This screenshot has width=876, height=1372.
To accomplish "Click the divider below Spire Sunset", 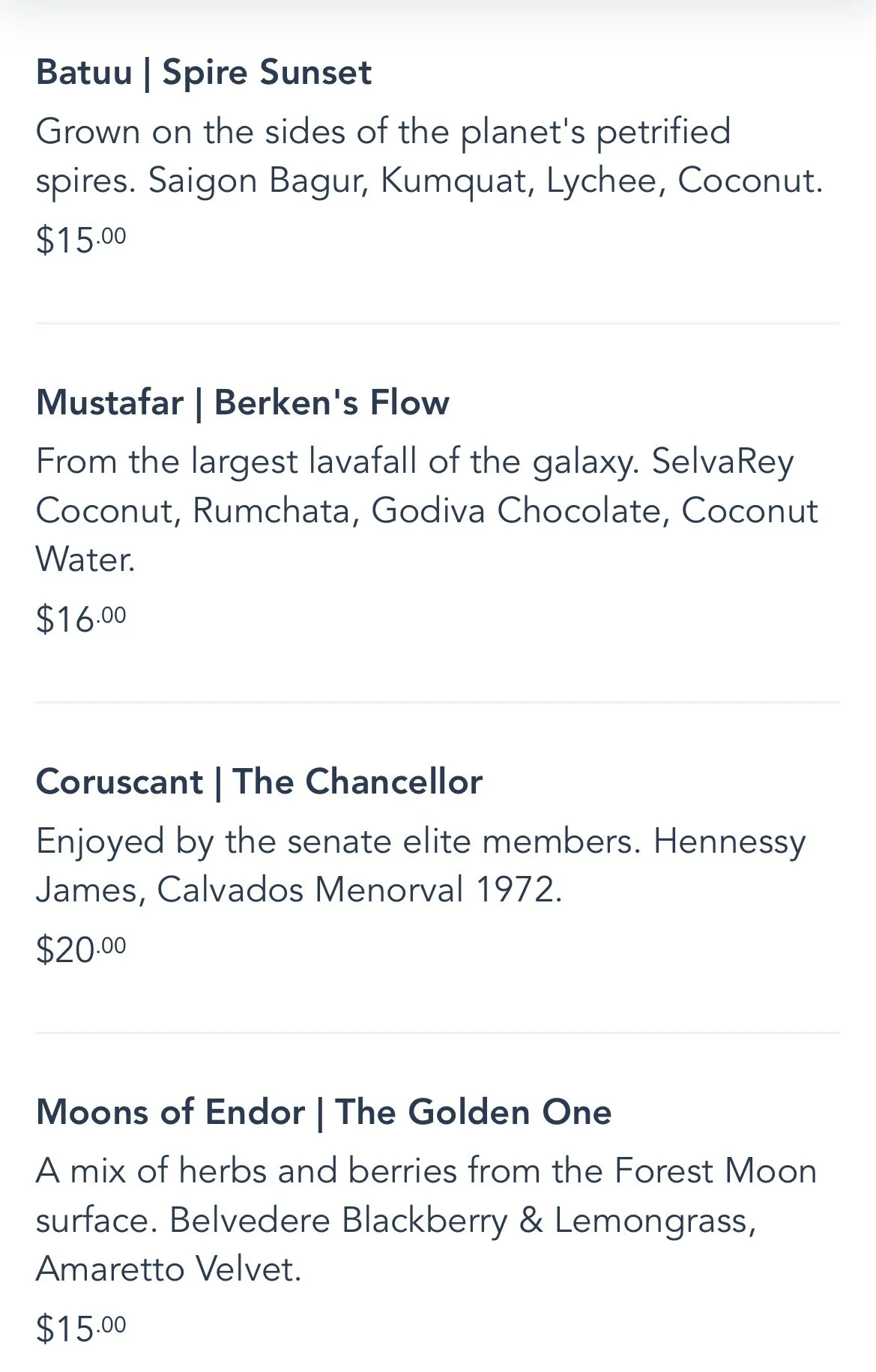I will point(438,324).
